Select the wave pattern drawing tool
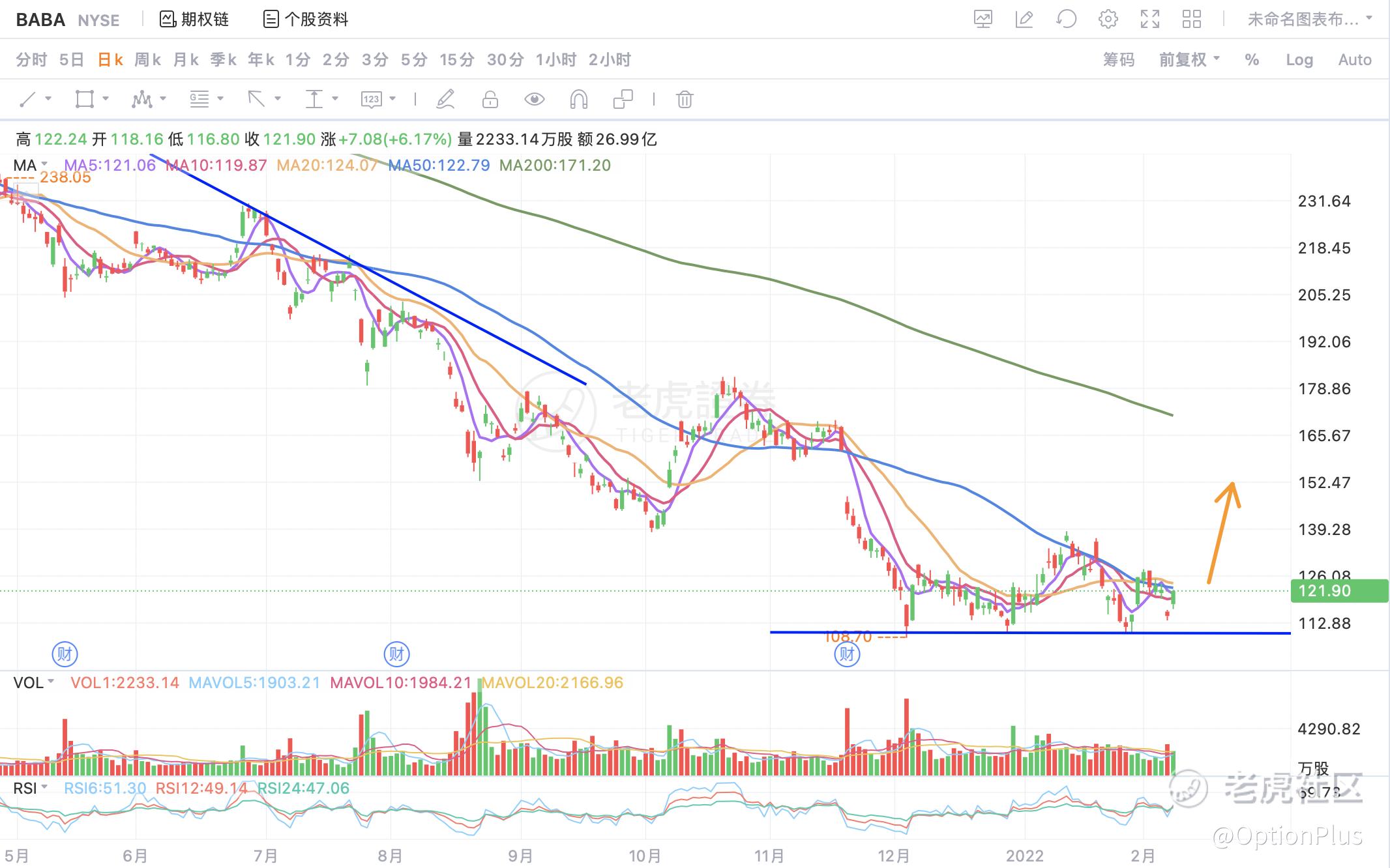Viewport: 1390px width, 868px height. click(x=141, y=99)
